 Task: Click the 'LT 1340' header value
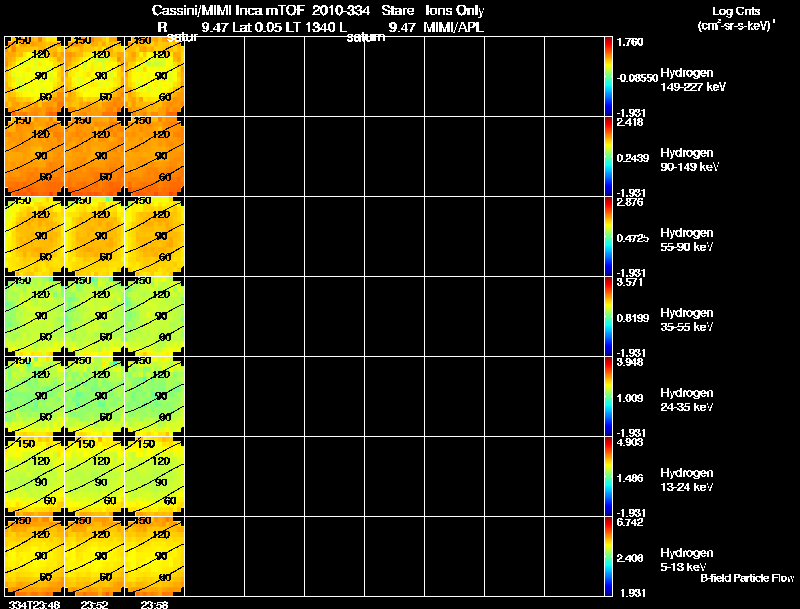309,28
